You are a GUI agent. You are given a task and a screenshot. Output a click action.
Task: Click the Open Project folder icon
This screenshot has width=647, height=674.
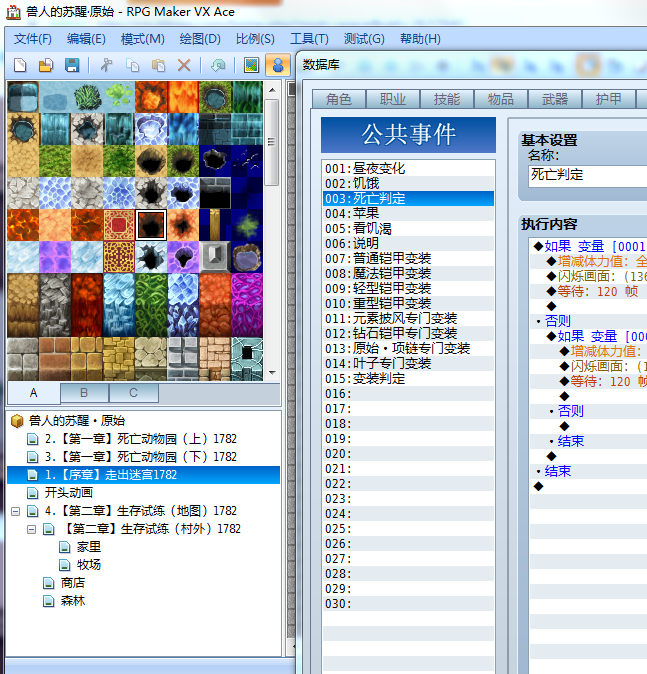click(46, 65)
